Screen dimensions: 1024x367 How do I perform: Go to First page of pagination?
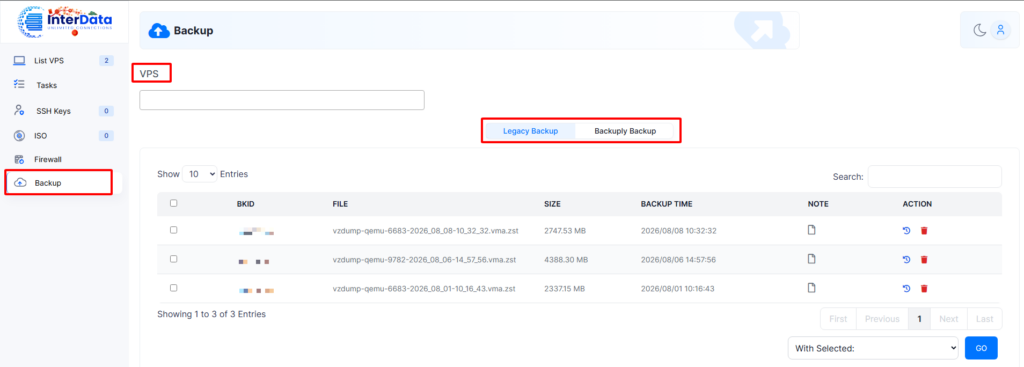tap(838, 319)
